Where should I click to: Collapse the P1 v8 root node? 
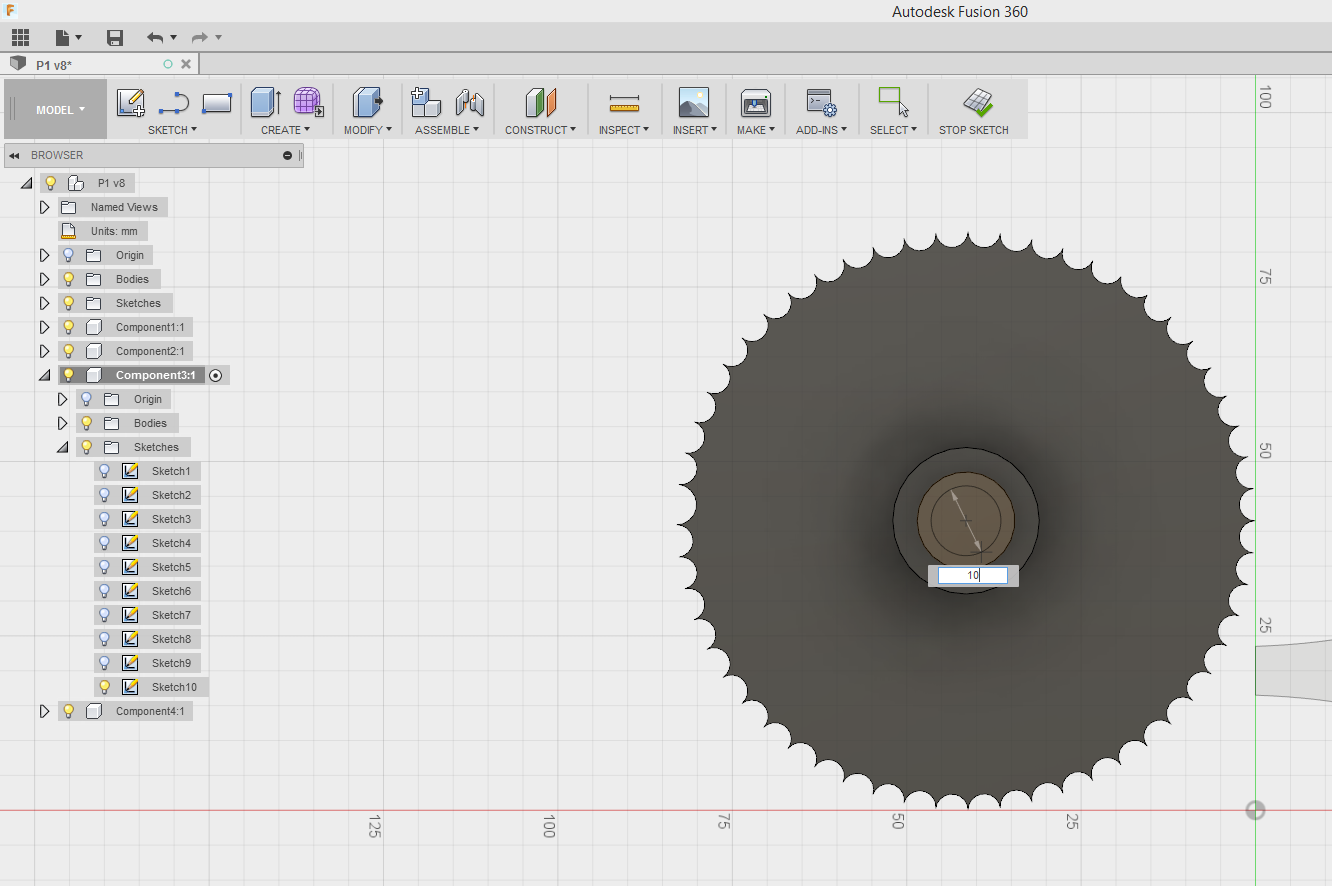[26, 183]
